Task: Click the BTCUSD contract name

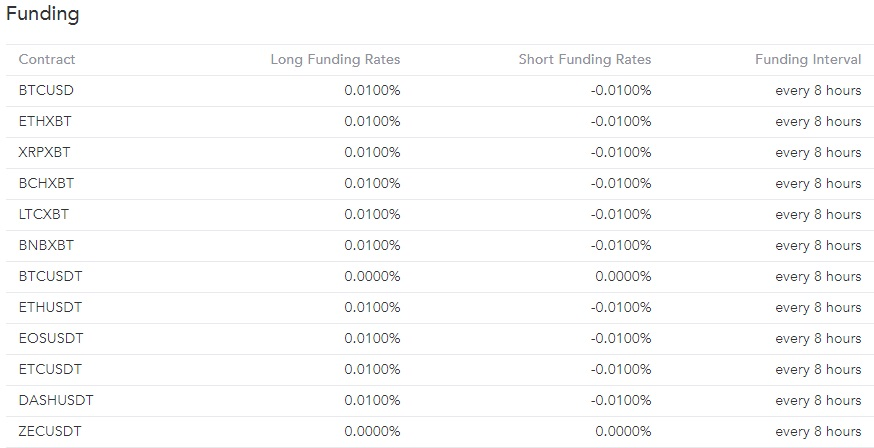Action: [46, 90]
